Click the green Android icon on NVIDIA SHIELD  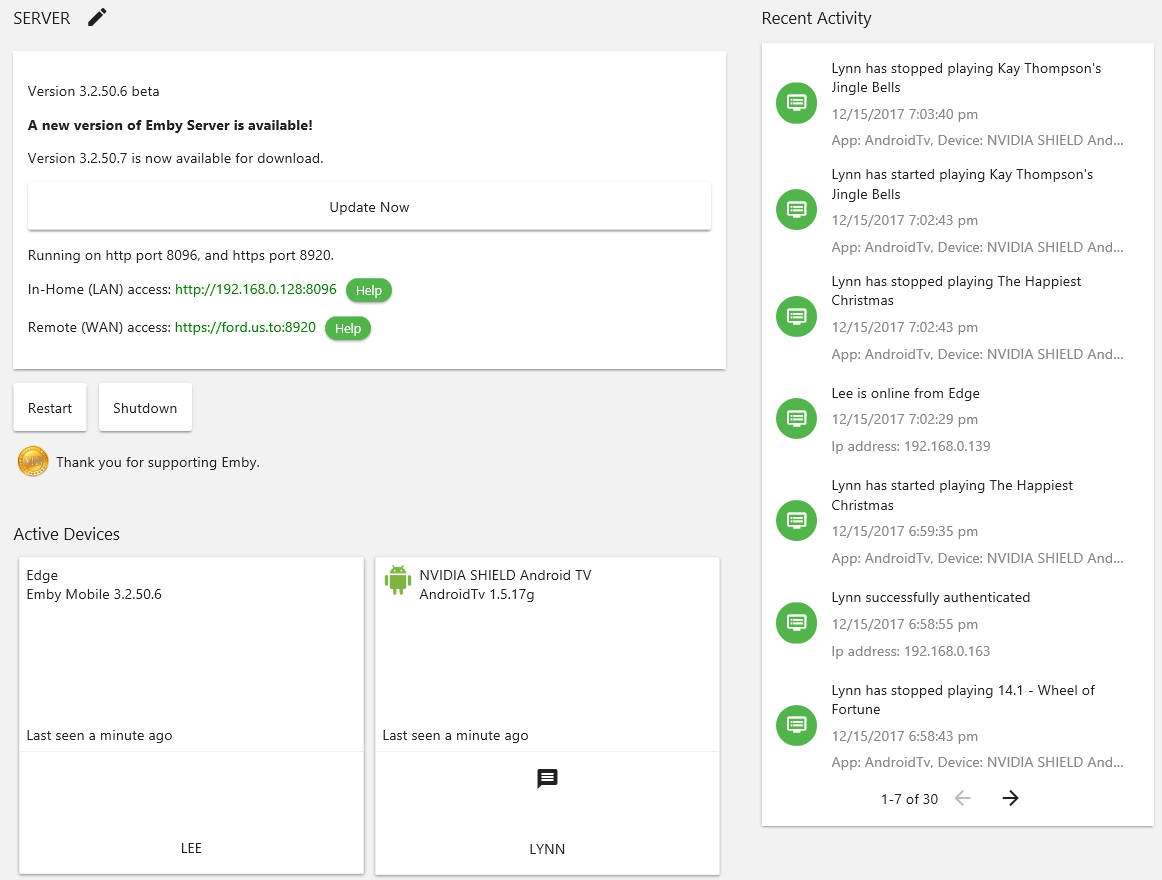pos(398,580)
